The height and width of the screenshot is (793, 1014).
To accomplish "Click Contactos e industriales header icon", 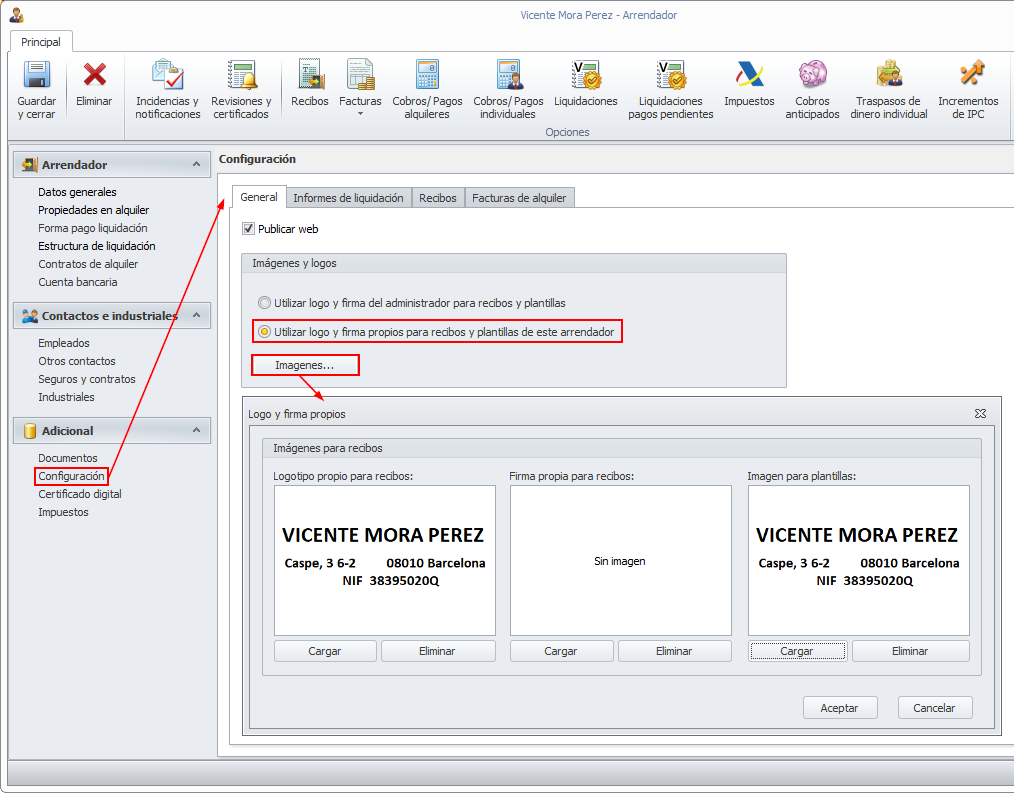I will click(30, 316).
